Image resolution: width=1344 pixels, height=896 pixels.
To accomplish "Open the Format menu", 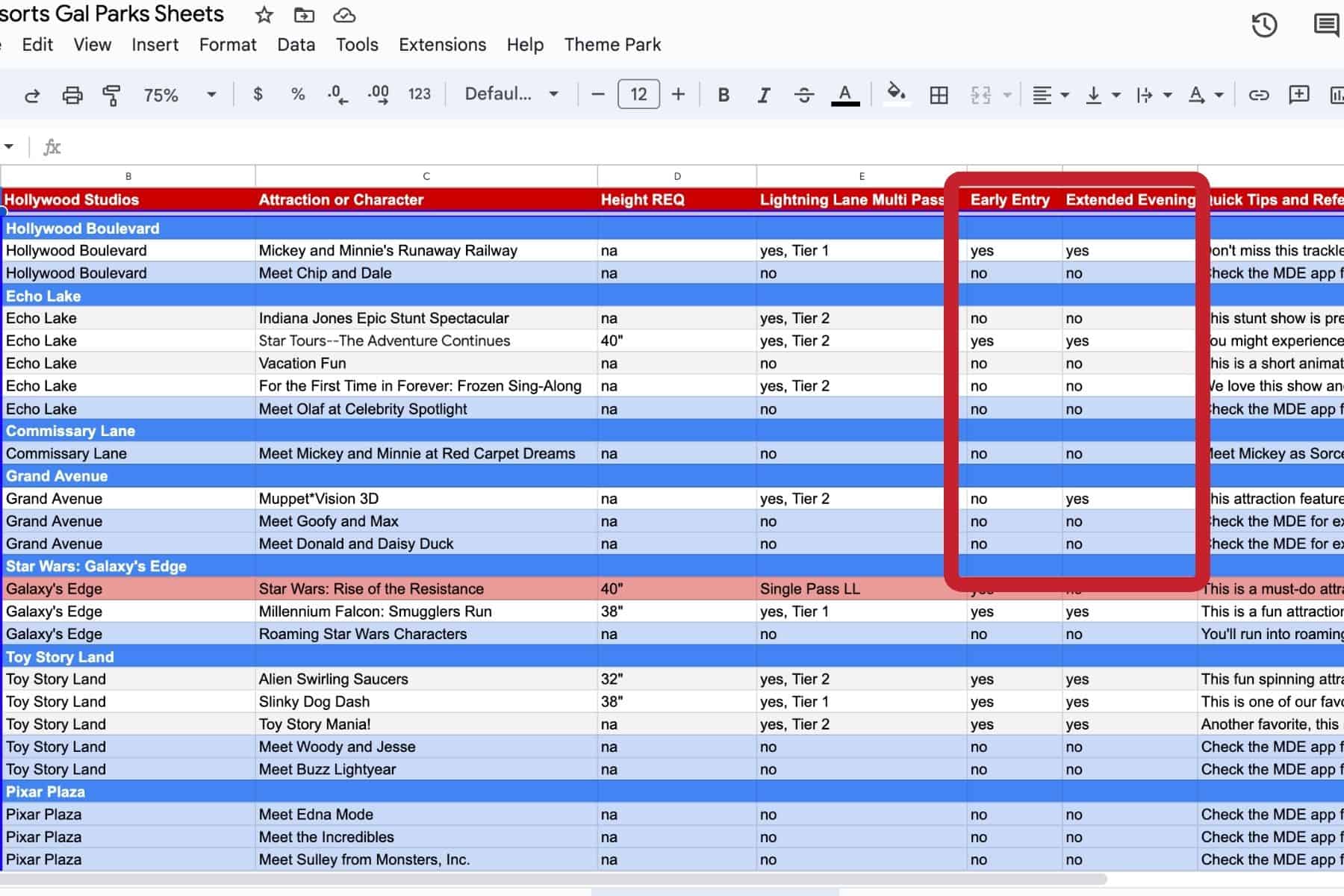I will pos(228,45).
